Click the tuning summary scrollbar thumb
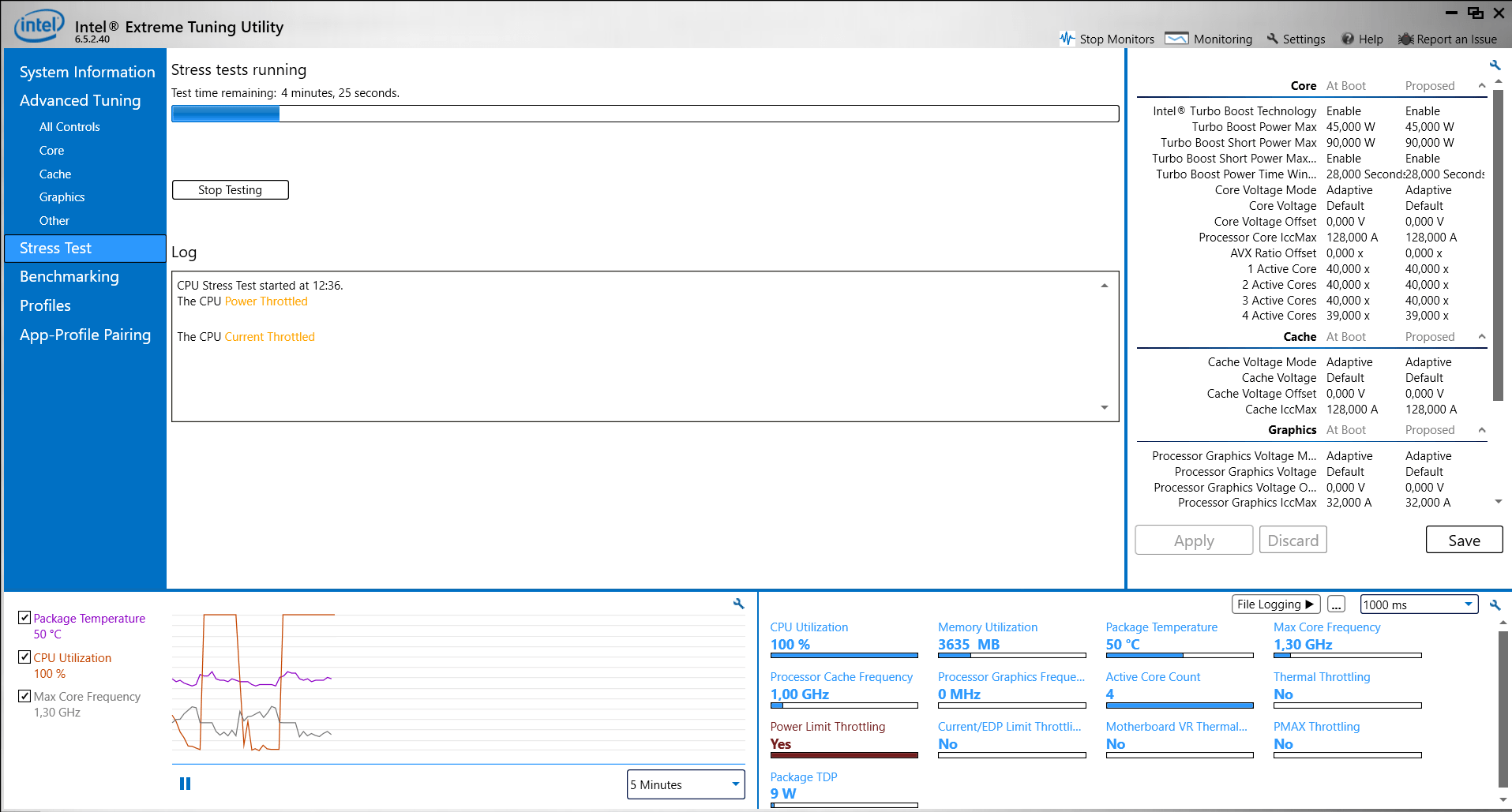The width and height of the screenshot is (1512, 812). pyautogui.click(x=1498, y=245)
